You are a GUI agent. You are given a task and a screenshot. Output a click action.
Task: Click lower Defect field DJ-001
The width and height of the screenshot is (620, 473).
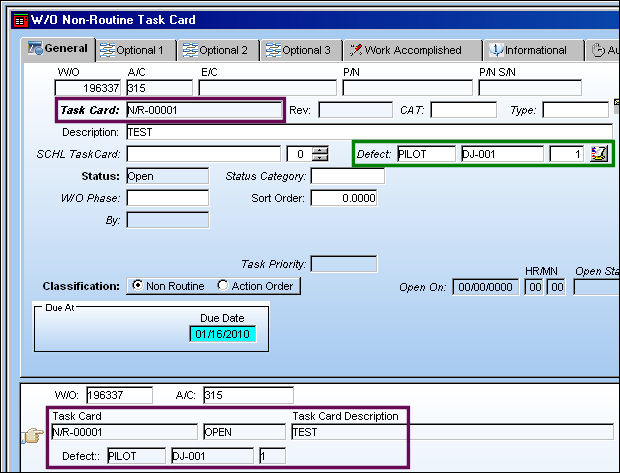212,456
